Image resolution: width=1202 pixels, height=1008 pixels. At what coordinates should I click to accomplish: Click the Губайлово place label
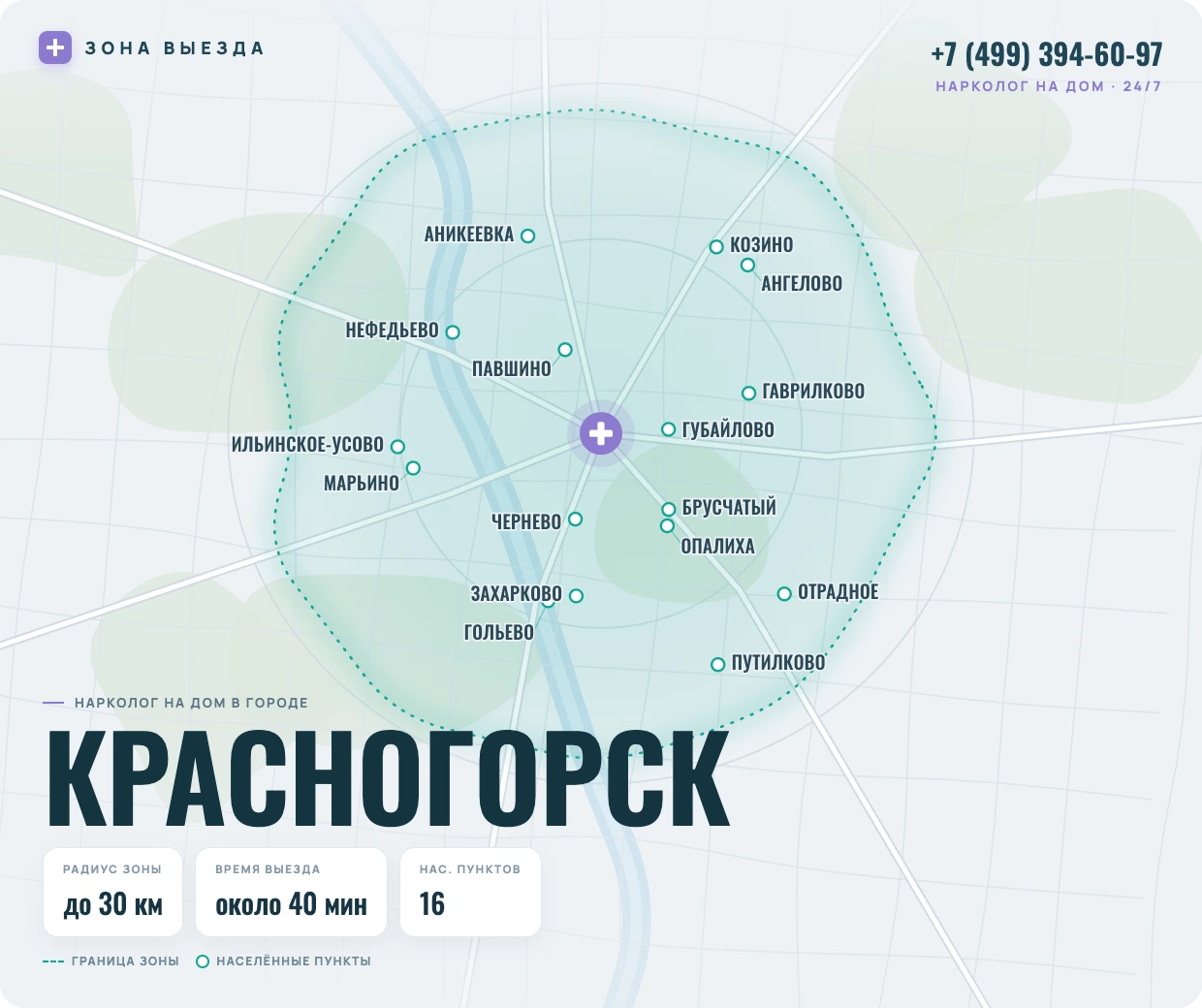click(x=728, y=430)
